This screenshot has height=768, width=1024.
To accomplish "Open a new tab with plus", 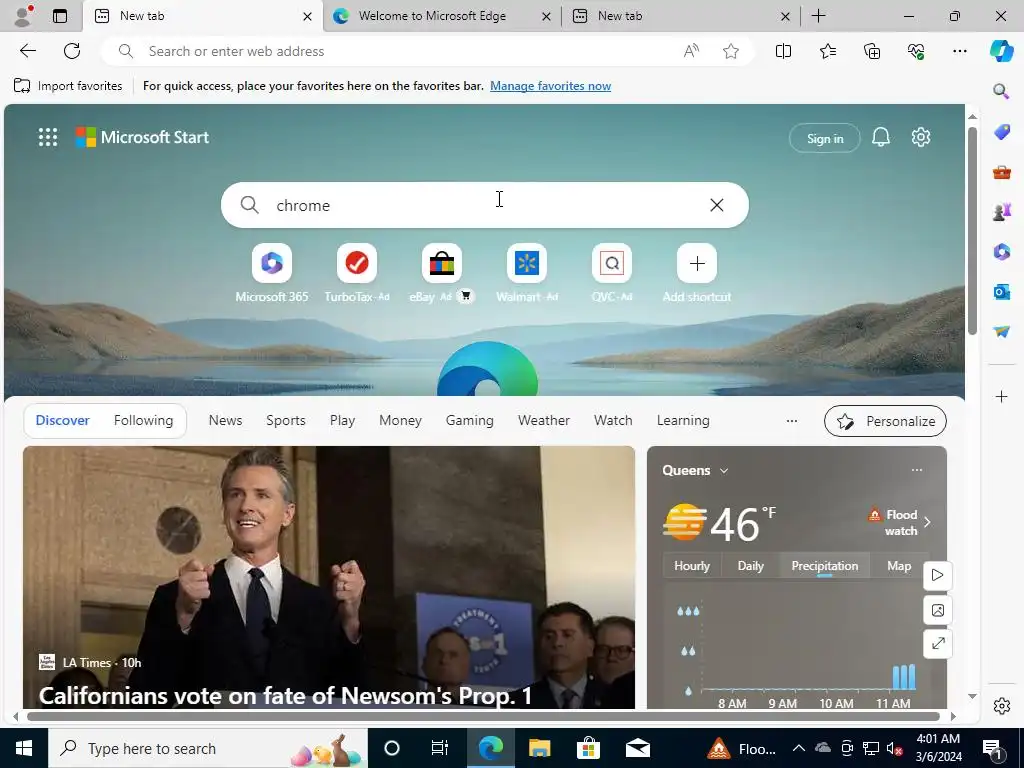I will point(818,16).
